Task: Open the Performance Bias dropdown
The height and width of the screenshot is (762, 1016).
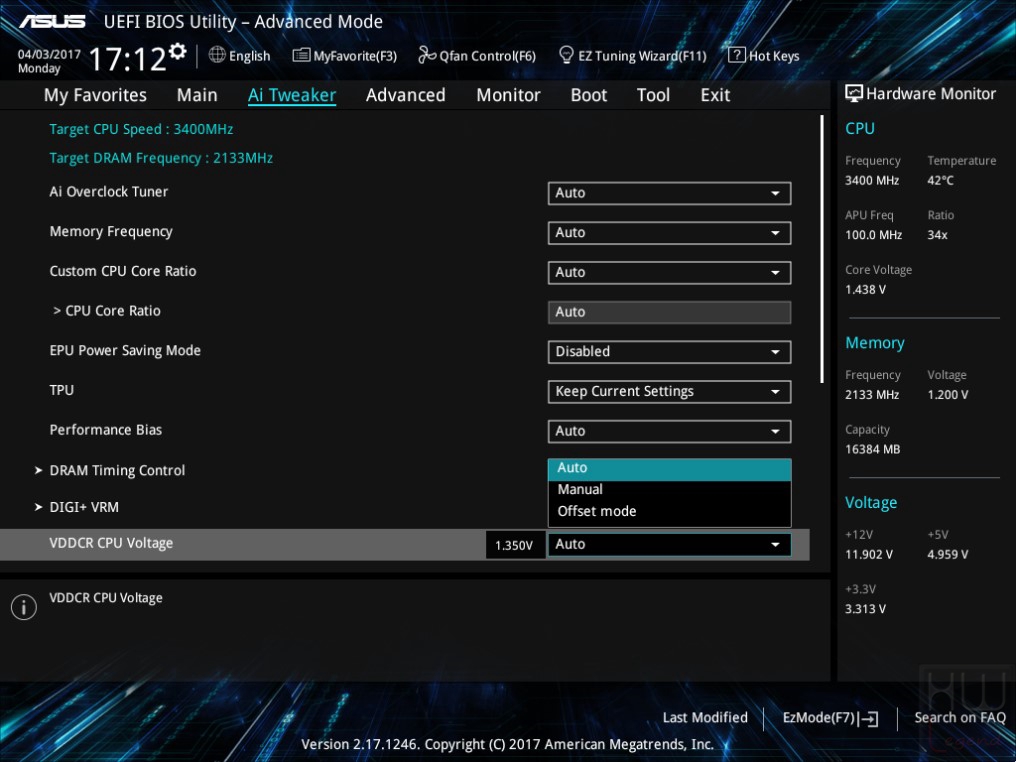Action: click(669, 431)
